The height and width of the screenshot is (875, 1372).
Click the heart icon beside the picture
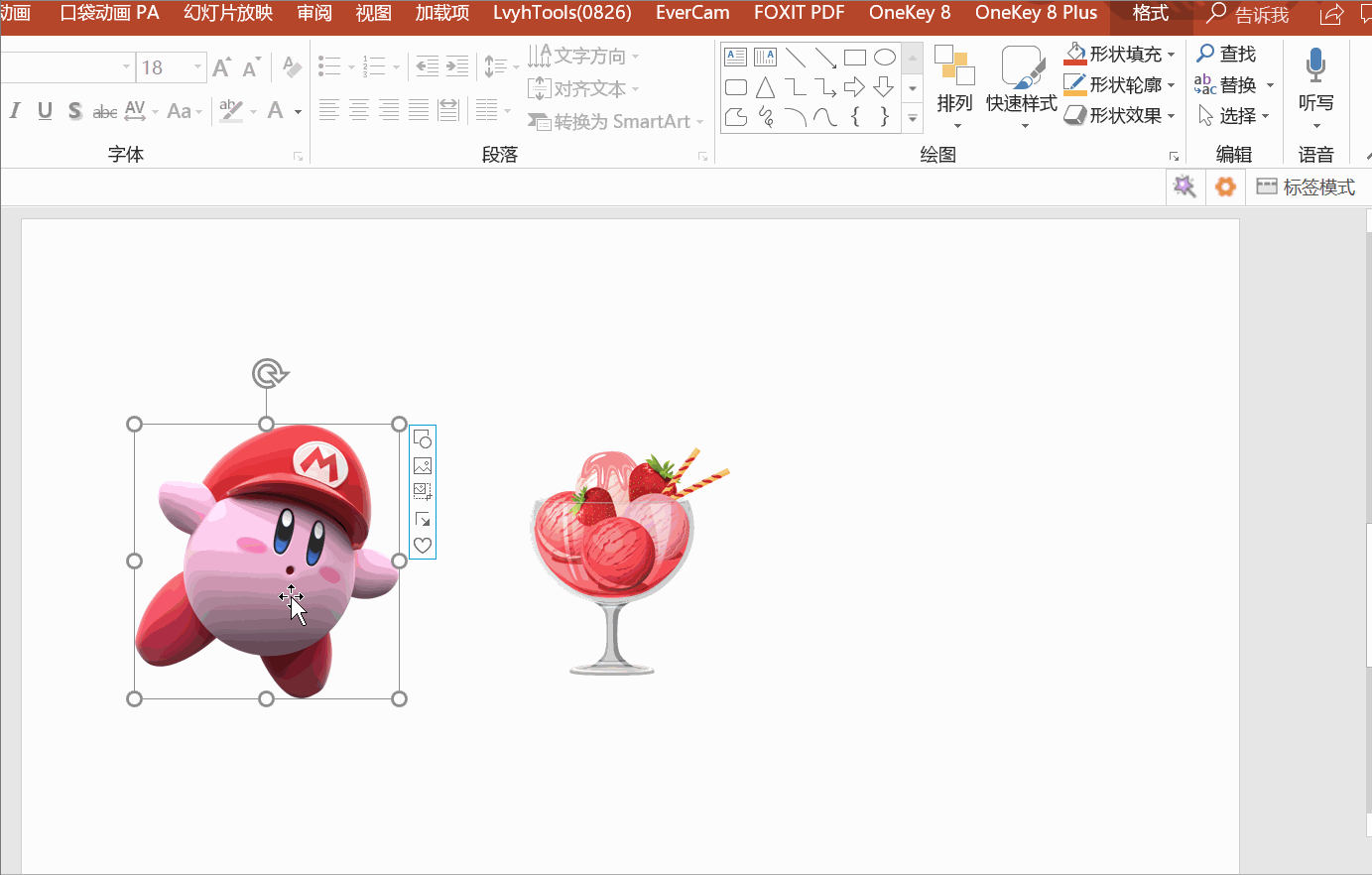pyautogui.click(x=423, y=546)
